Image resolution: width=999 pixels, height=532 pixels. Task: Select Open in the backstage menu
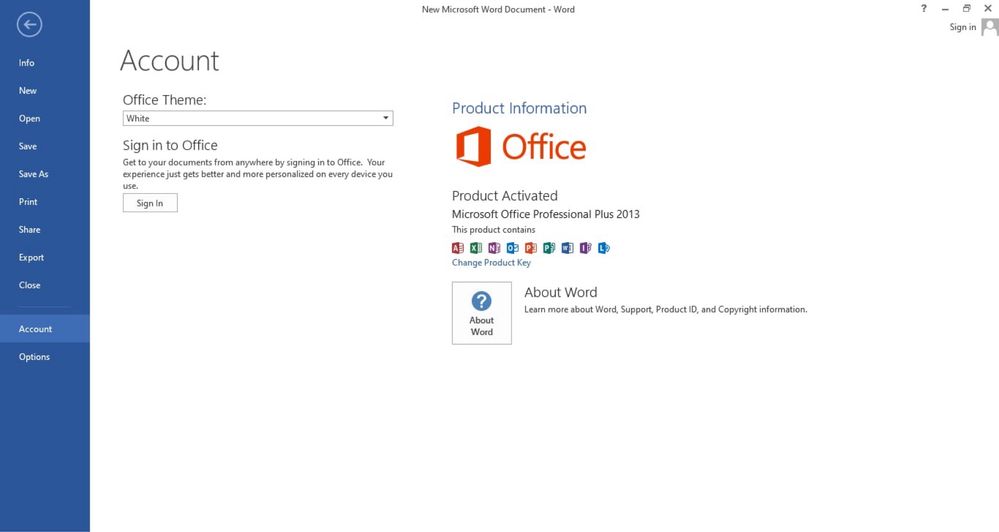pyautogui.click(x=45, y=119)
